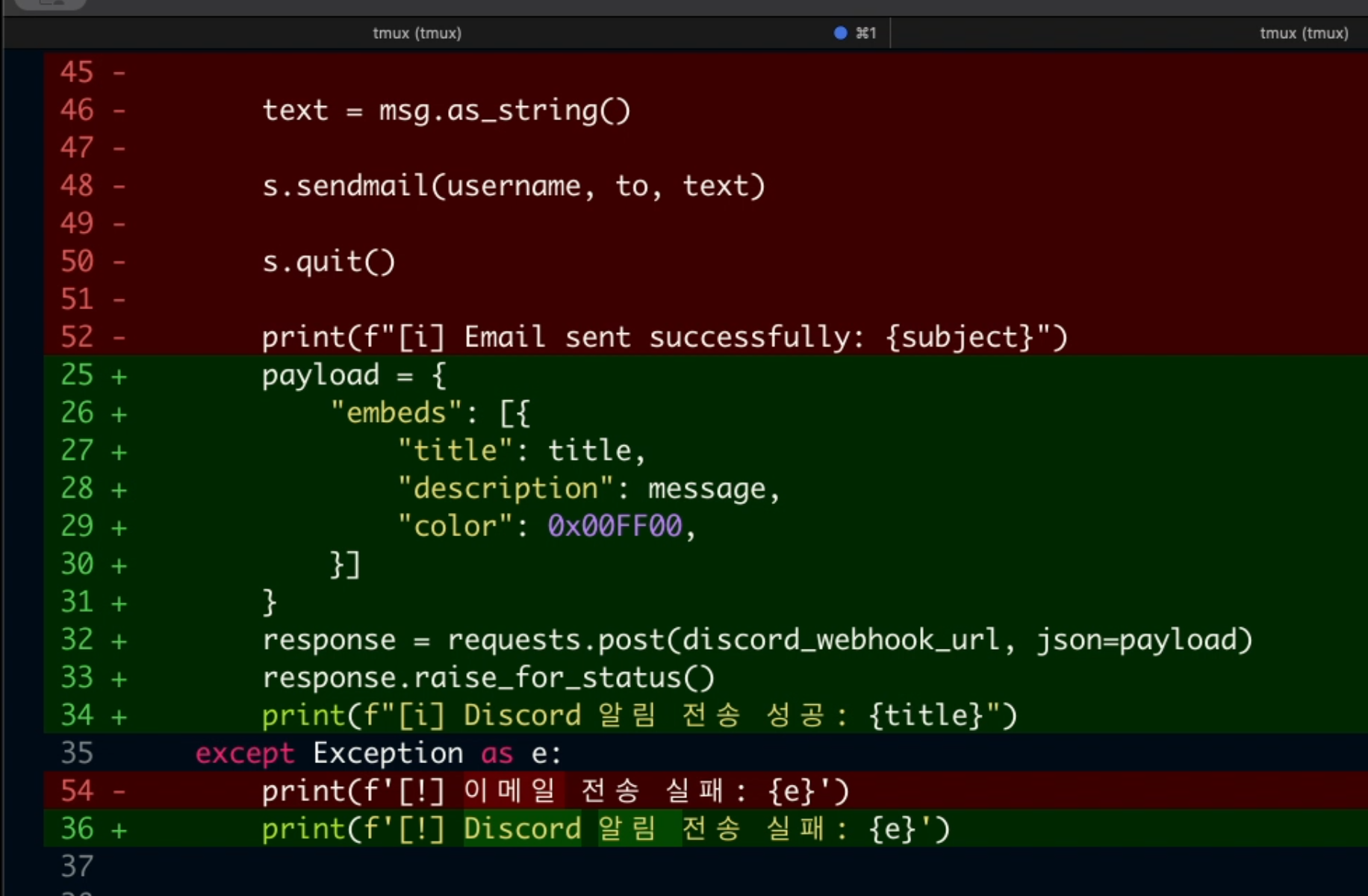Click the added line 'payload = {'
This screenshot has height=896, width=1368.
pyautogui.click(x=354, y=376)
